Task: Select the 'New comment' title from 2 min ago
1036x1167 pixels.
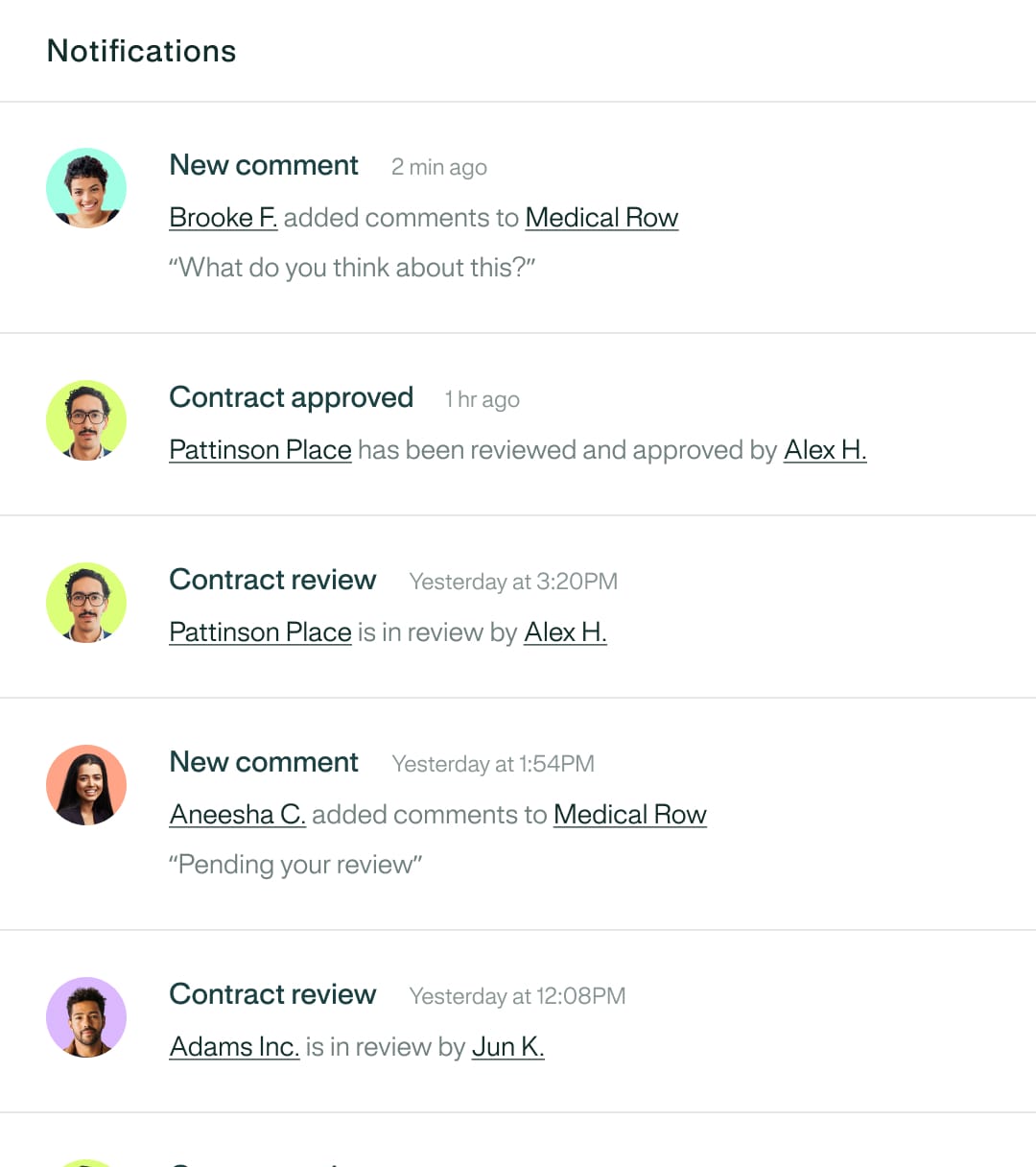Action: tap(264, 165)
